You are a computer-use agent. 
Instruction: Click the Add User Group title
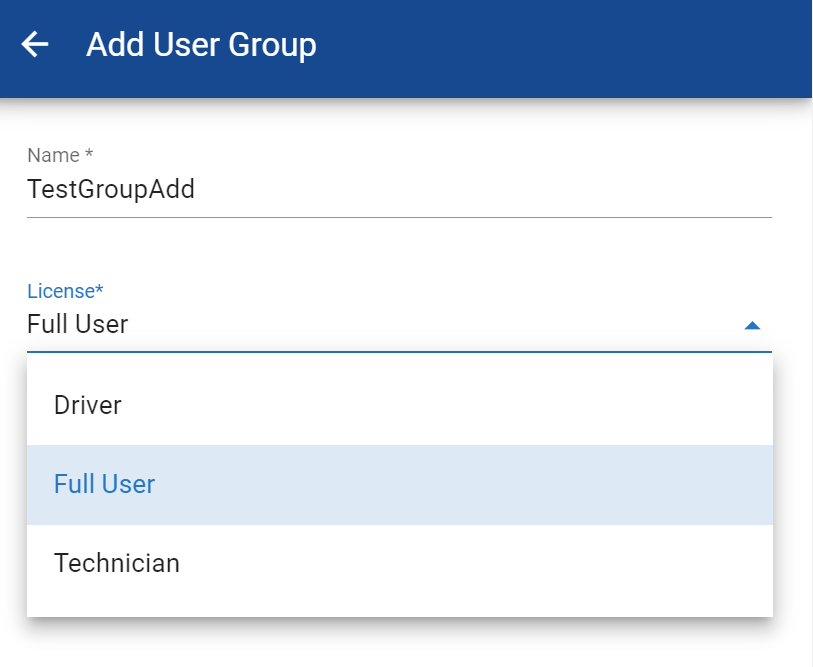[x=201, y=45]
